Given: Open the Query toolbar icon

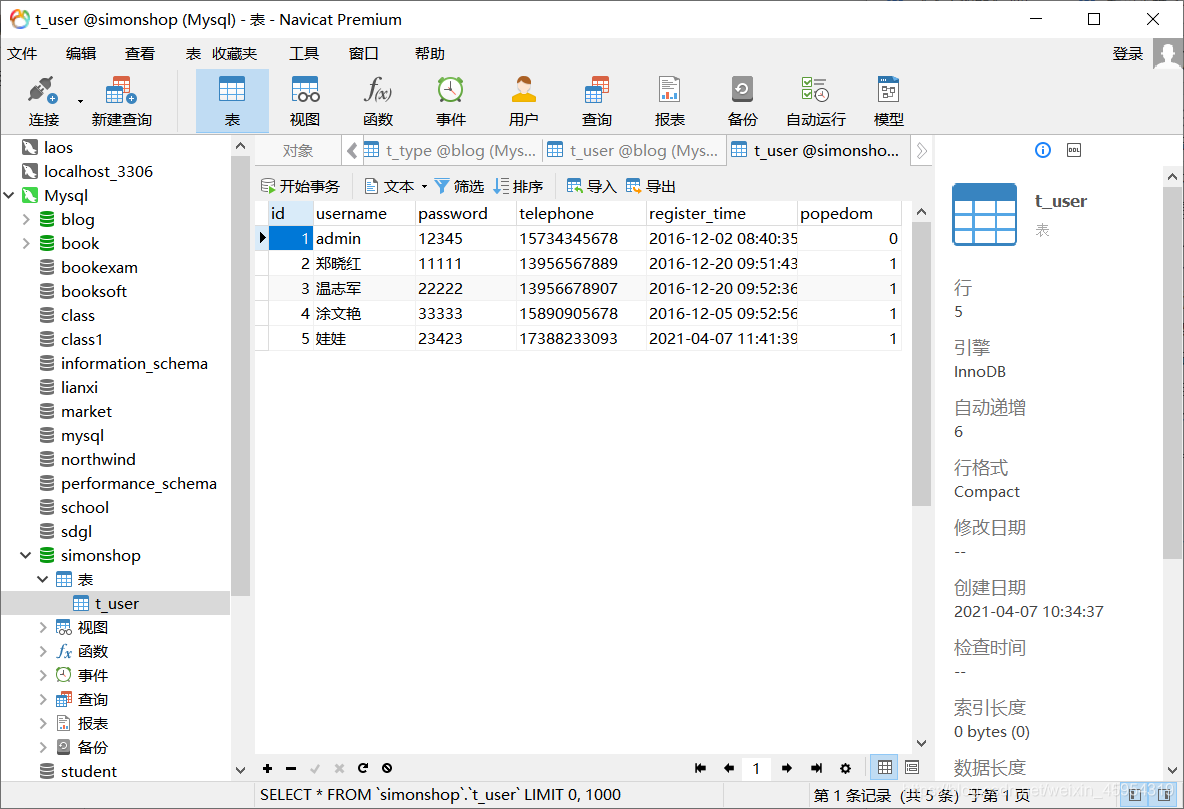Looking at the screenshot, I should (597, 101).
